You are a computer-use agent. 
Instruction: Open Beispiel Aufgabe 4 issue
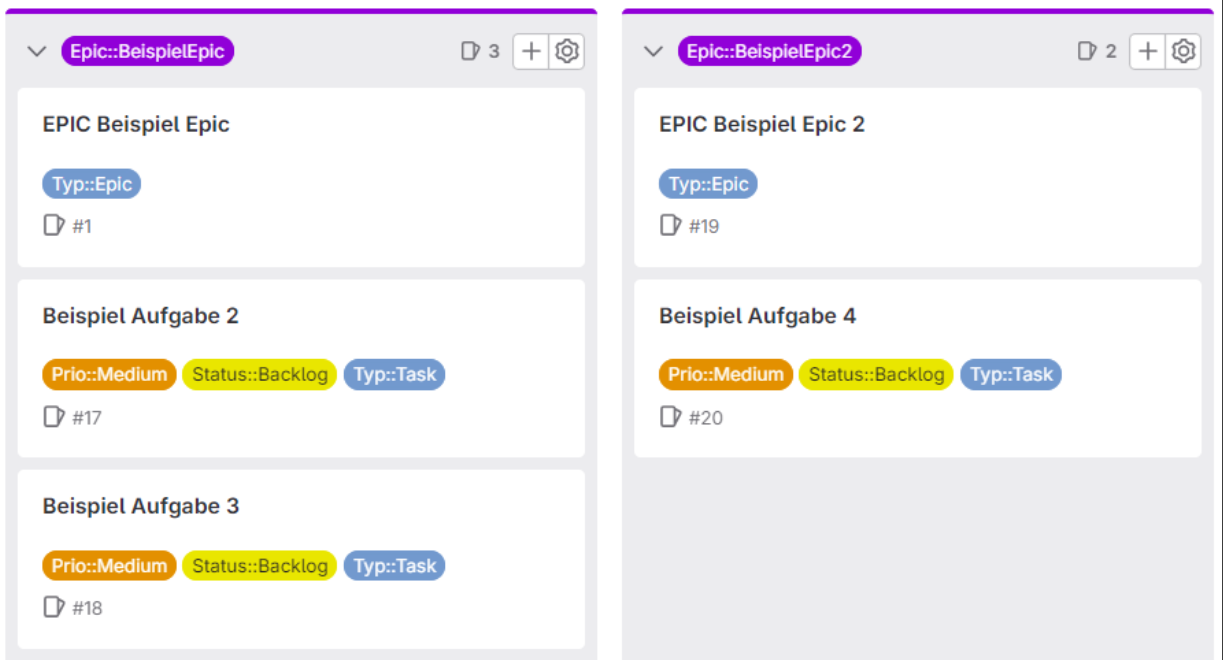coord(758,316)
